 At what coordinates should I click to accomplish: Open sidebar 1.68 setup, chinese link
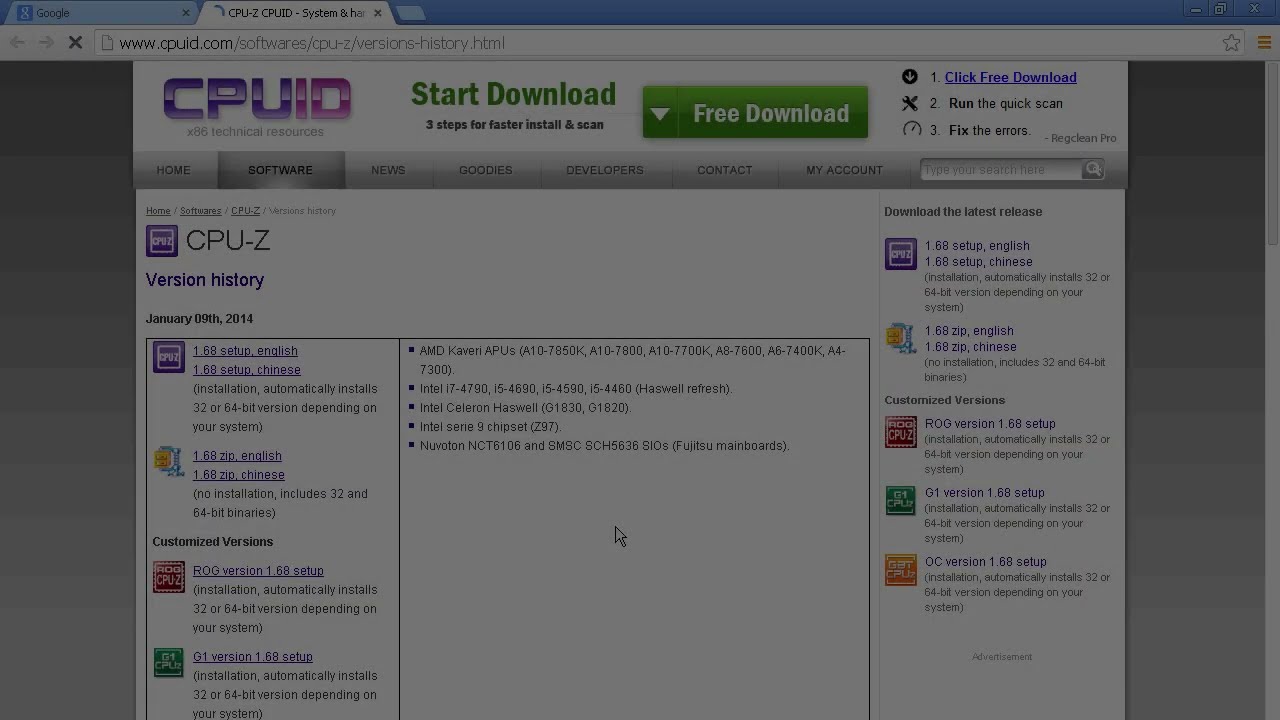(979, 262)
